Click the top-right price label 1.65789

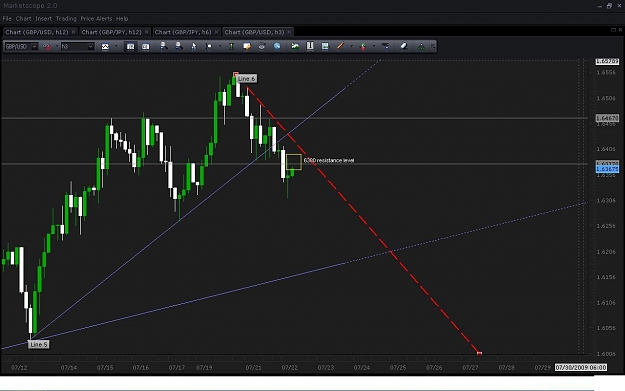[x=607, y=61]
